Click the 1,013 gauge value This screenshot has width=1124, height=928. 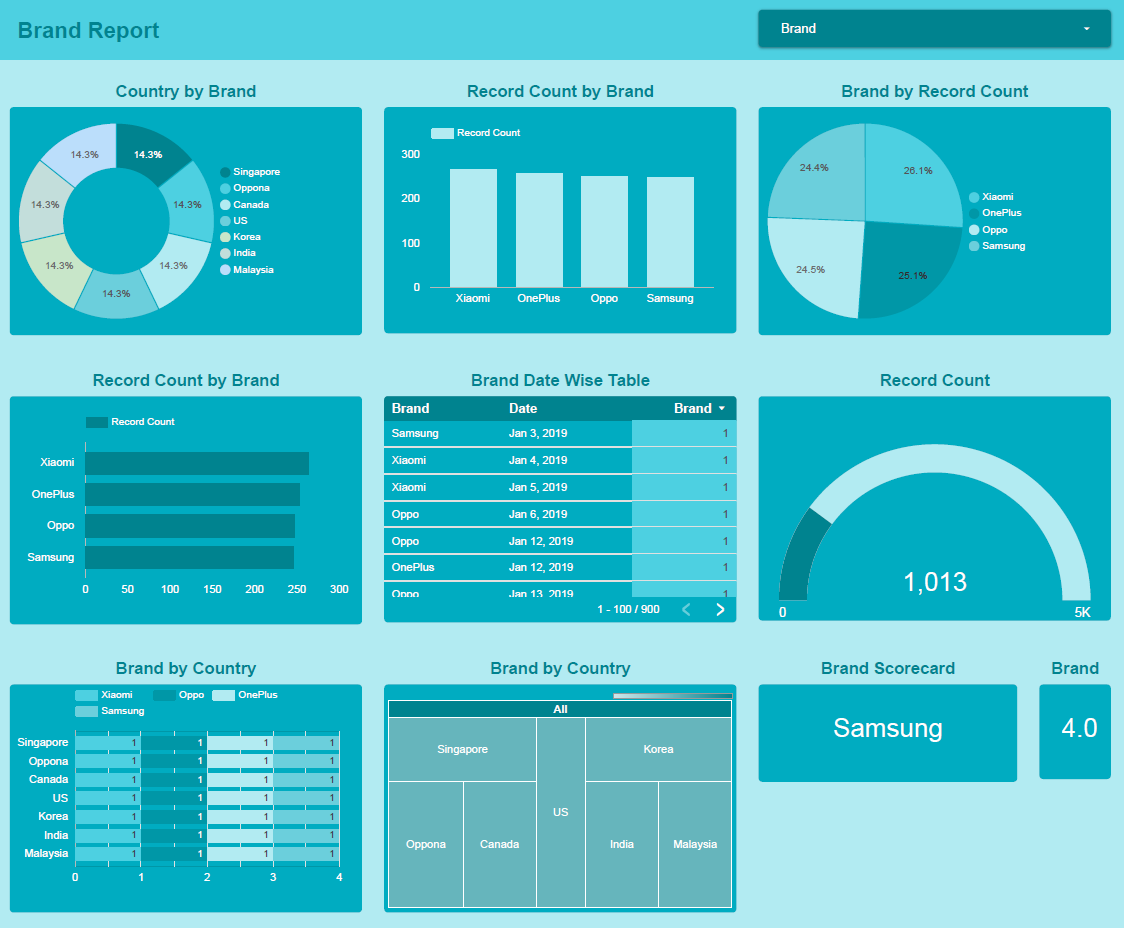pyautogui.click(x=935, y=582)
